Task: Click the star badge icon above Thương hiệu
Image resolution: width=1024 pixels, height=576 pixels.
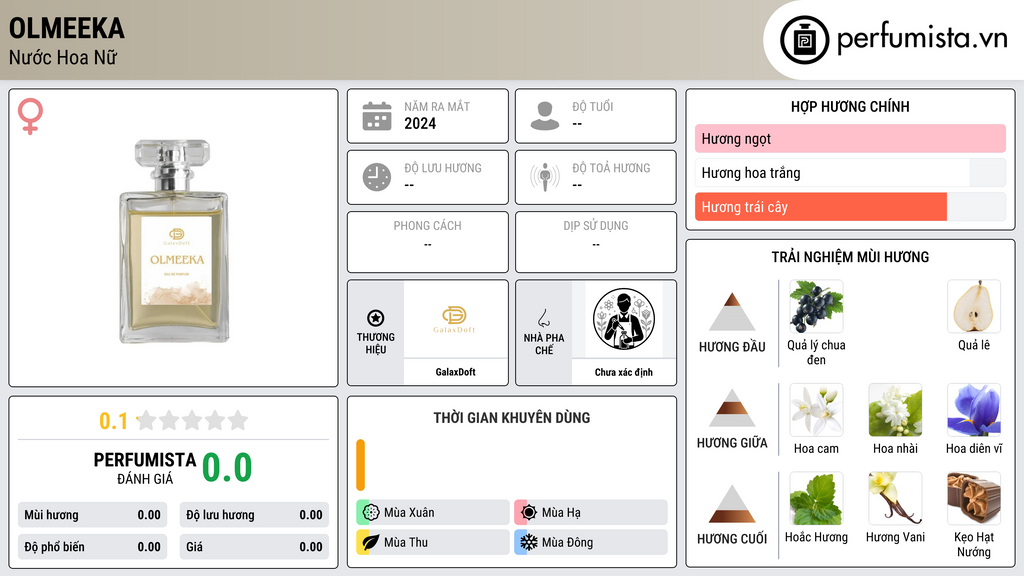Action: (376, 318)
